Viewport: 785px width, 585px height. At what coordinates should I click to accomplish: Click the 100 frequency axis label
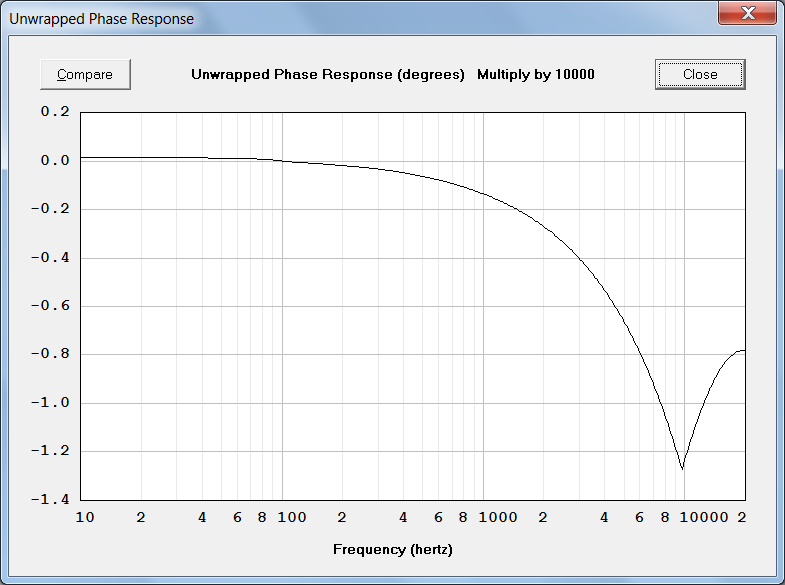[x=292, y=517]
